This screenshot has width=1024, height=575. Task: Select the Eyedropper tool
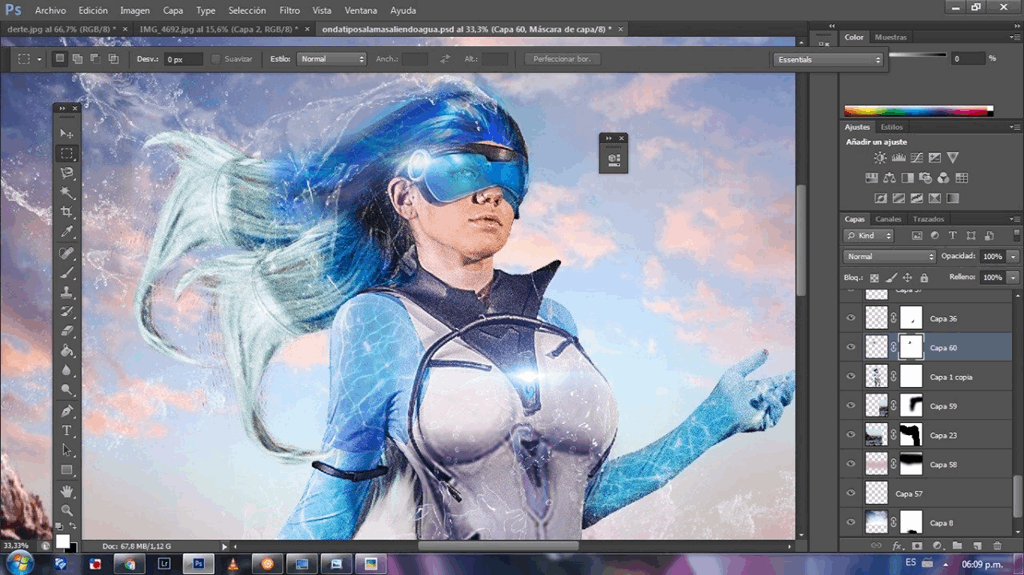[x=67, y=231]
